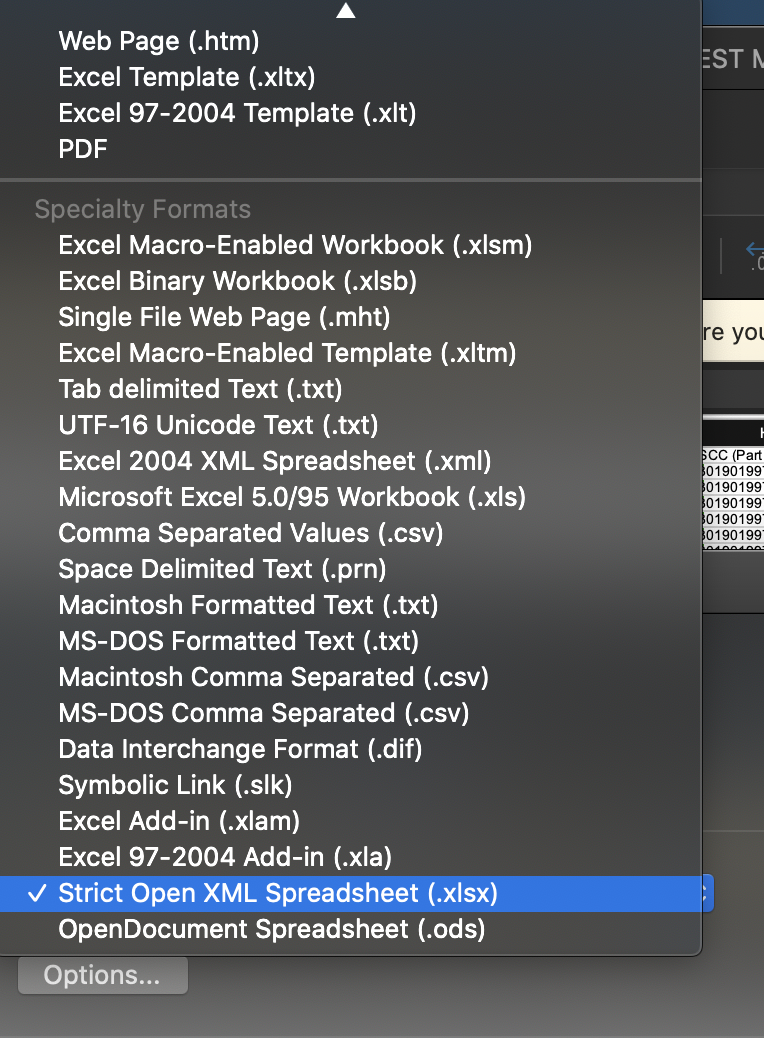Choose PDF as the save format
This screenshot has height=1038, width=764.
click(82, 149)
